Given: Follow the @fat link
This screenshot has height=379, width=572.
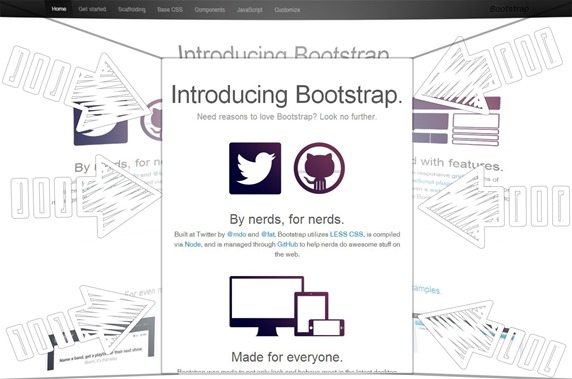Looking at the screenshot, I should tap(268, 234).
